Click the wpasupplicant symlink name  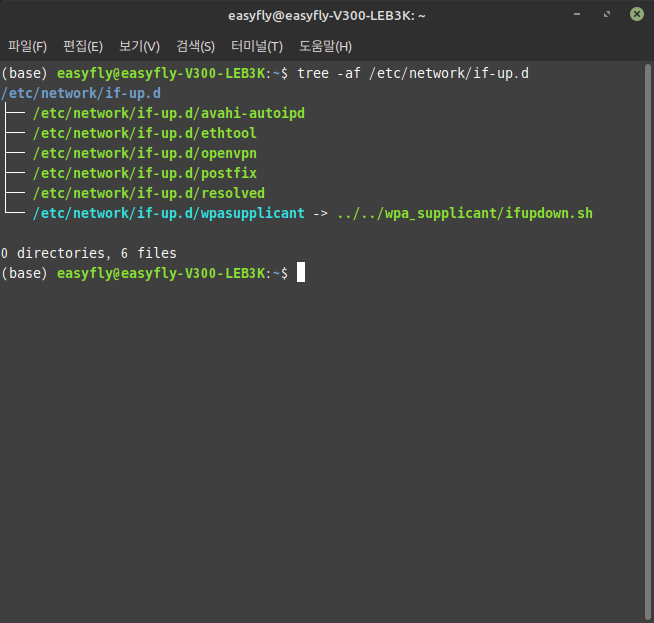pyautogui.click(x=169, y=214)
